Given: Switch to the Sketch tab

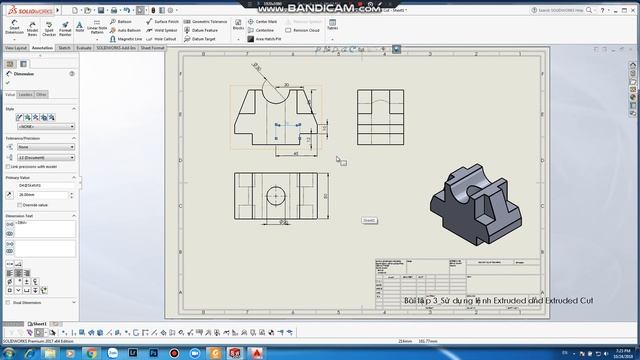Looking at the screenshot, I should click(x=64, y=48).
